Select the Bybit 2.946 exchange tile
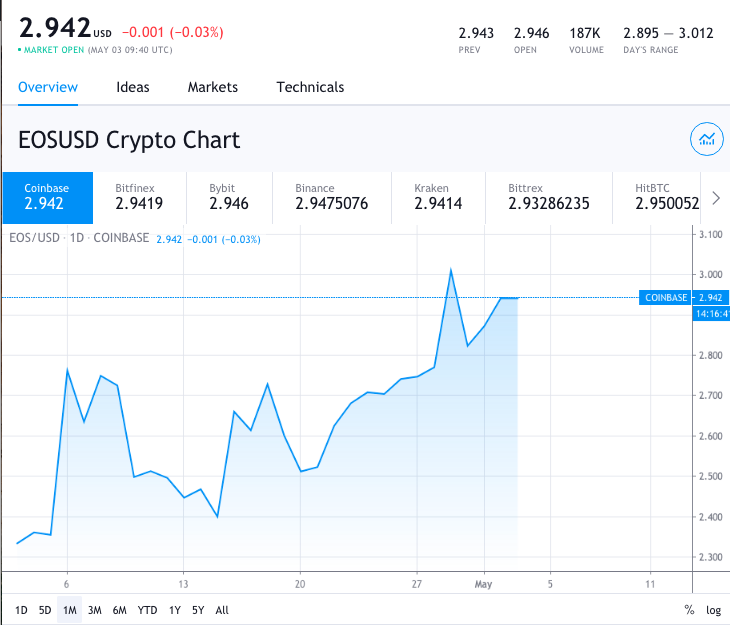 coord(230,198)
